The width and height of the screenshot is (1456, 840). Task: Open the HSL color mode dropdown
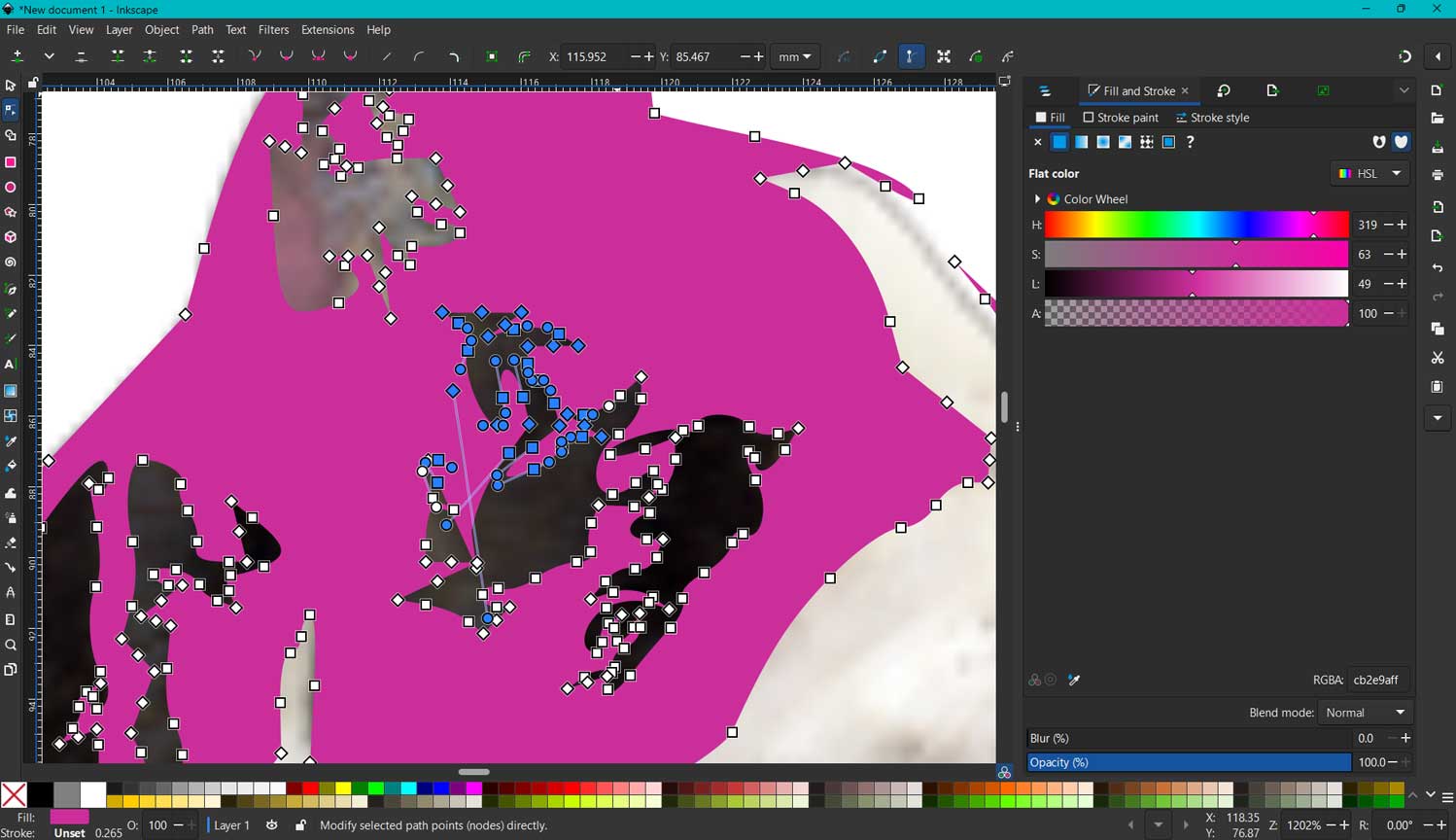[x=1369, y=173]
